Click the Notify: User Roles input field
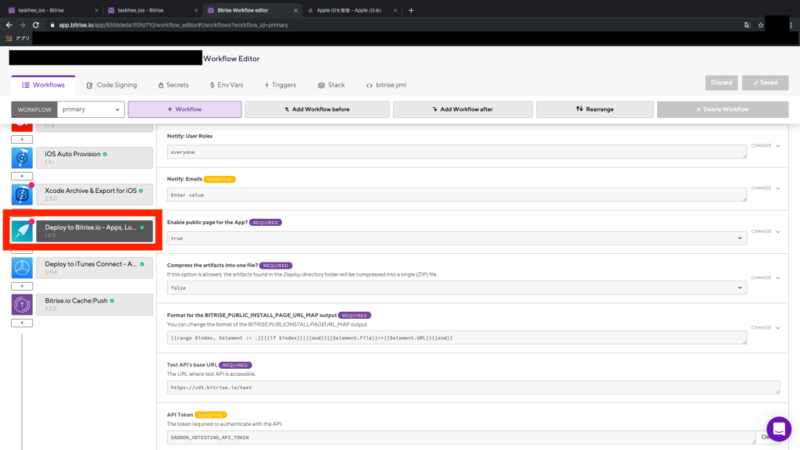800x450 pixels. pos(457,152)
